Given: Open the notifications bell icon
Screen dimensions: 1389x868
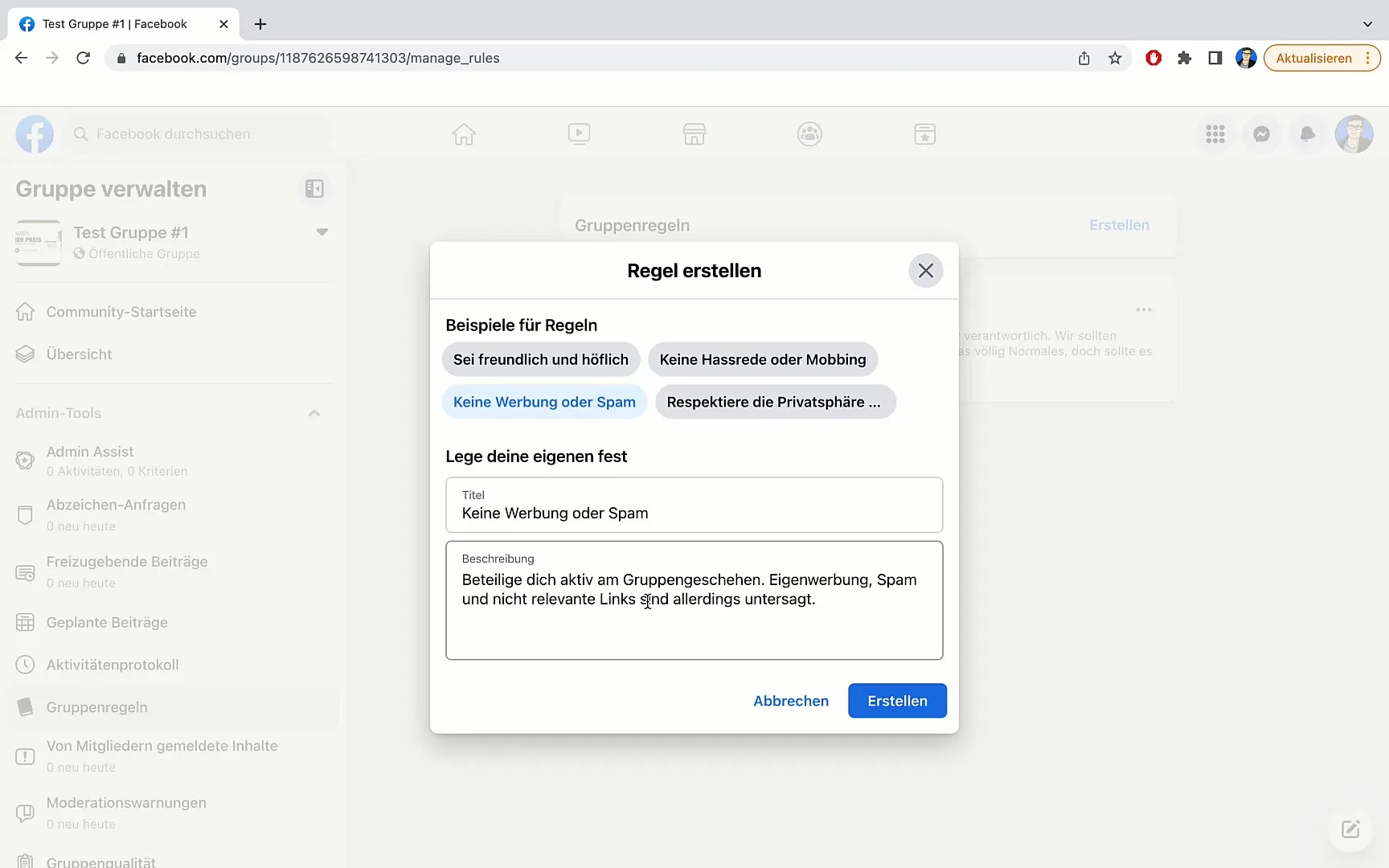Looking at the screenshot, I should point(1308,134).
